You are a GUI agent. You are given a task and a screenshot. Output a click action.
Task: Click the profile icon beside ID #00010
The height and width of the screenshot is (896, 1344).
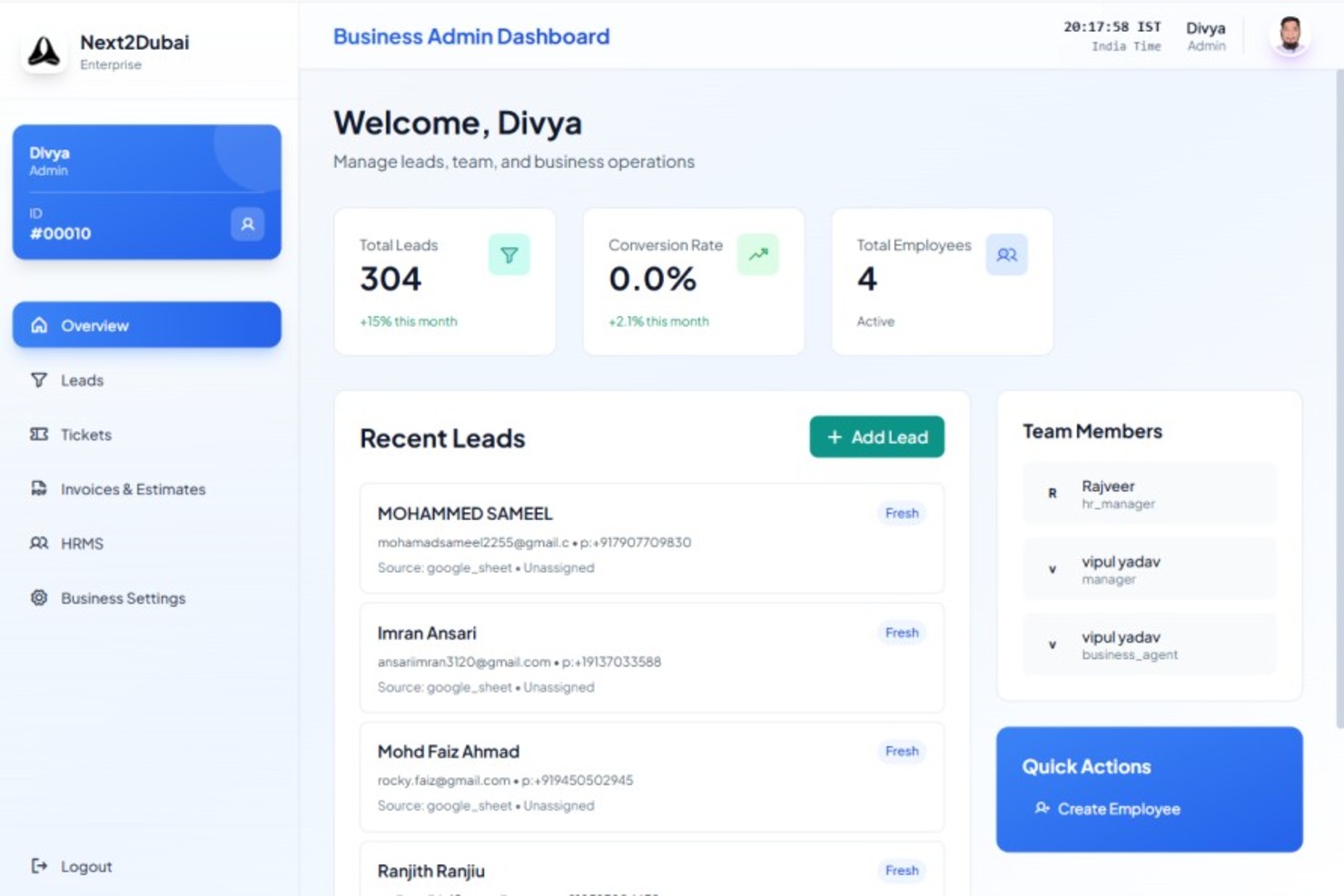pyautogui.click(x=247, y=224)
